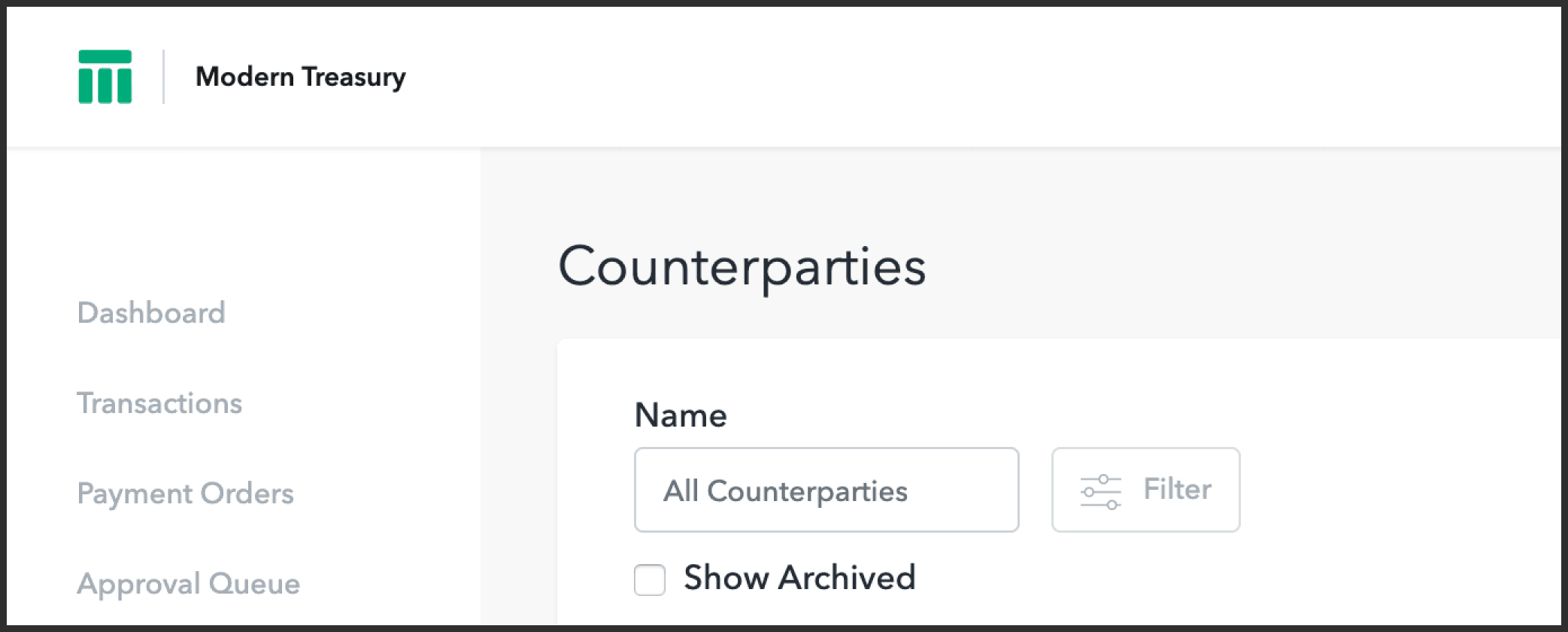Open the Approval Queue page
The image size is (1568, 632).
coord(188,584)
